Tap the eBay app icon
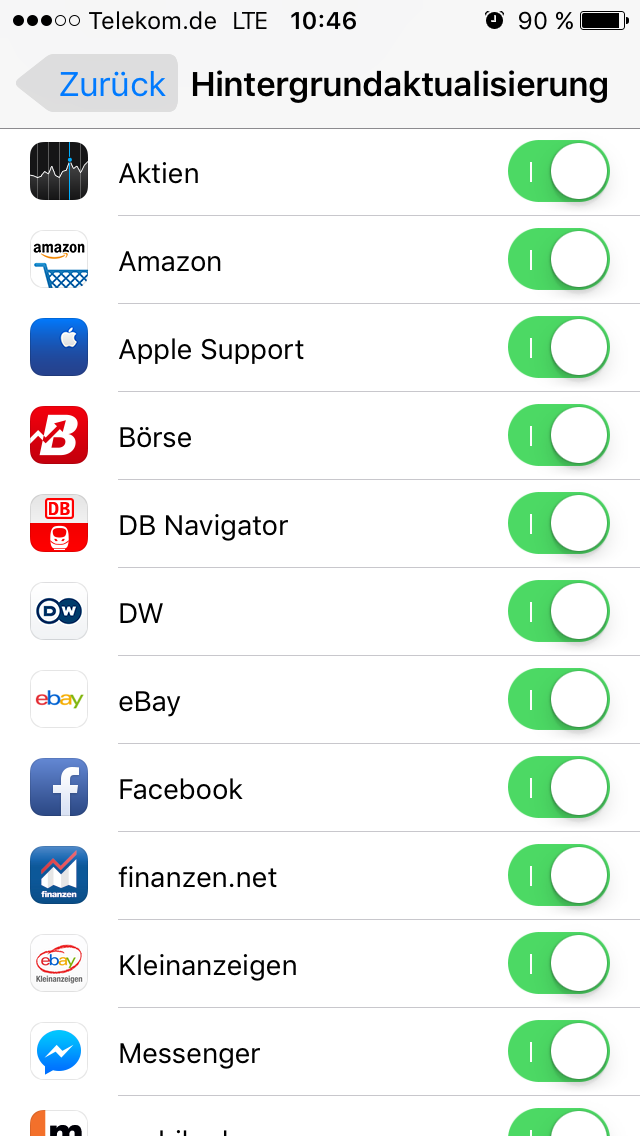This screenshot has height=1136, width=640. pyautogui.click(x=59, y=700)
